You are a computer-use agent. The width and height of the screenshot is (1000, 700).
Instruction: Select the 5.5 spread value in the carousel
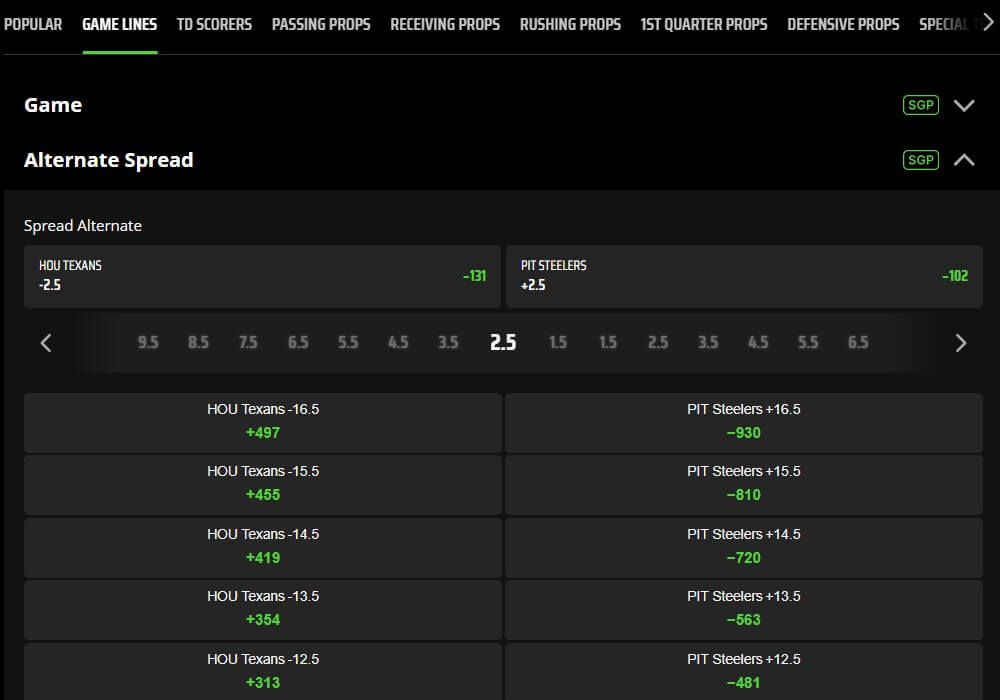tap(348, 343)
